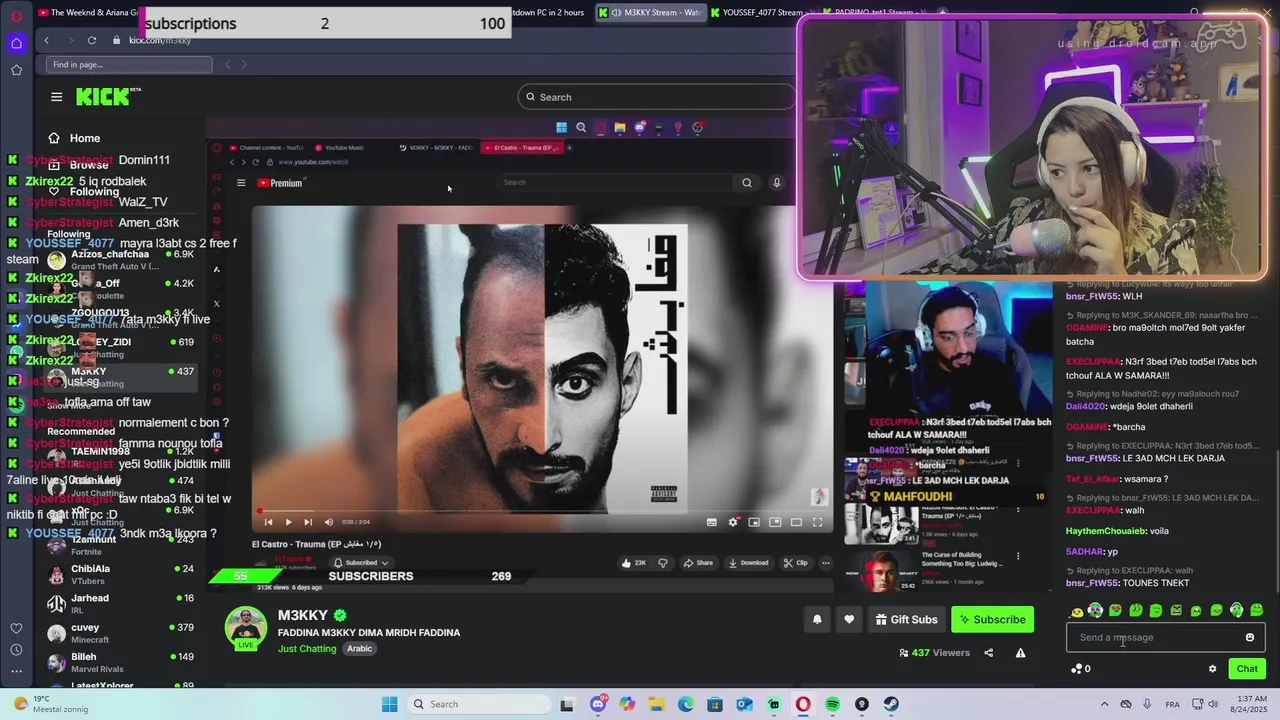Toggle play in the YouTube player

(x=288, y=522)
